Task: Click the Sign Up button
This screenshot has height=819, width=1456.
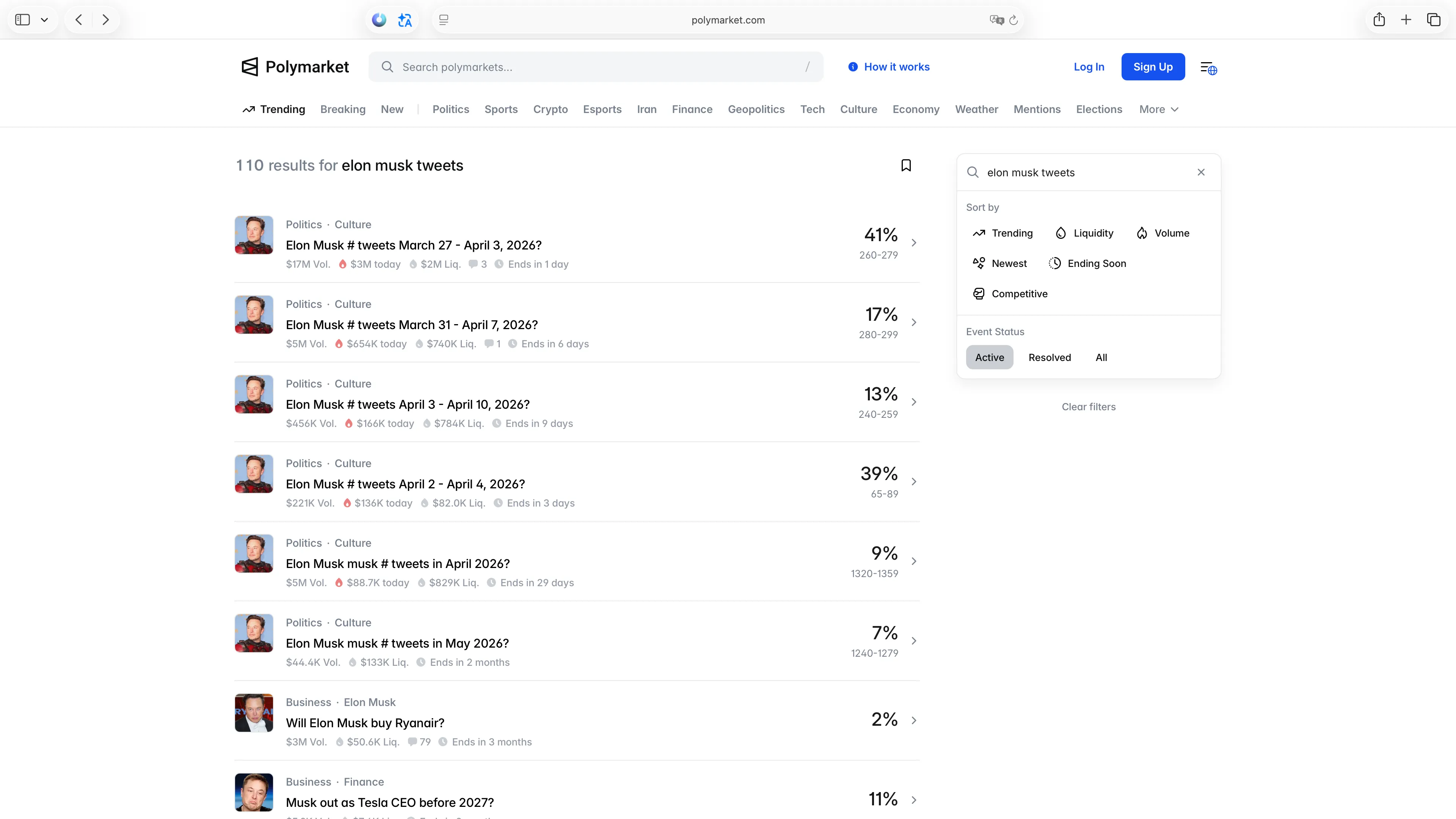Action: tap(1153, 67)
